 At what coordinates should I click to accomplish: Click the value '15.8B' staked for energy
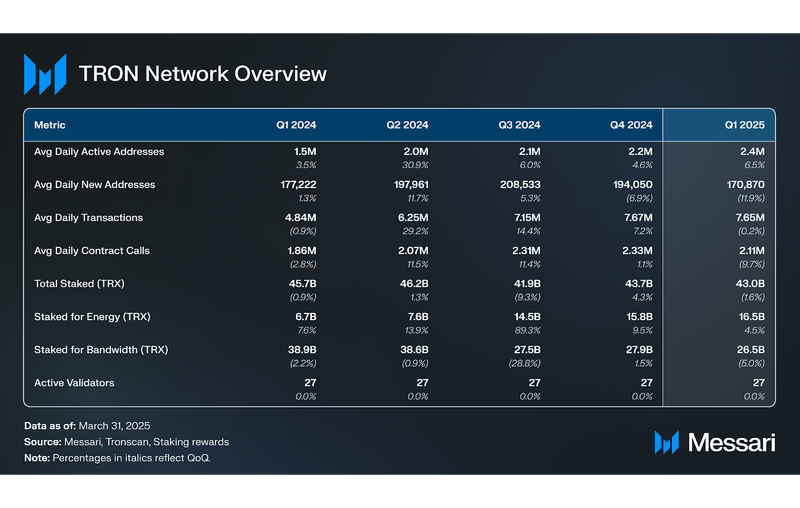640,317
